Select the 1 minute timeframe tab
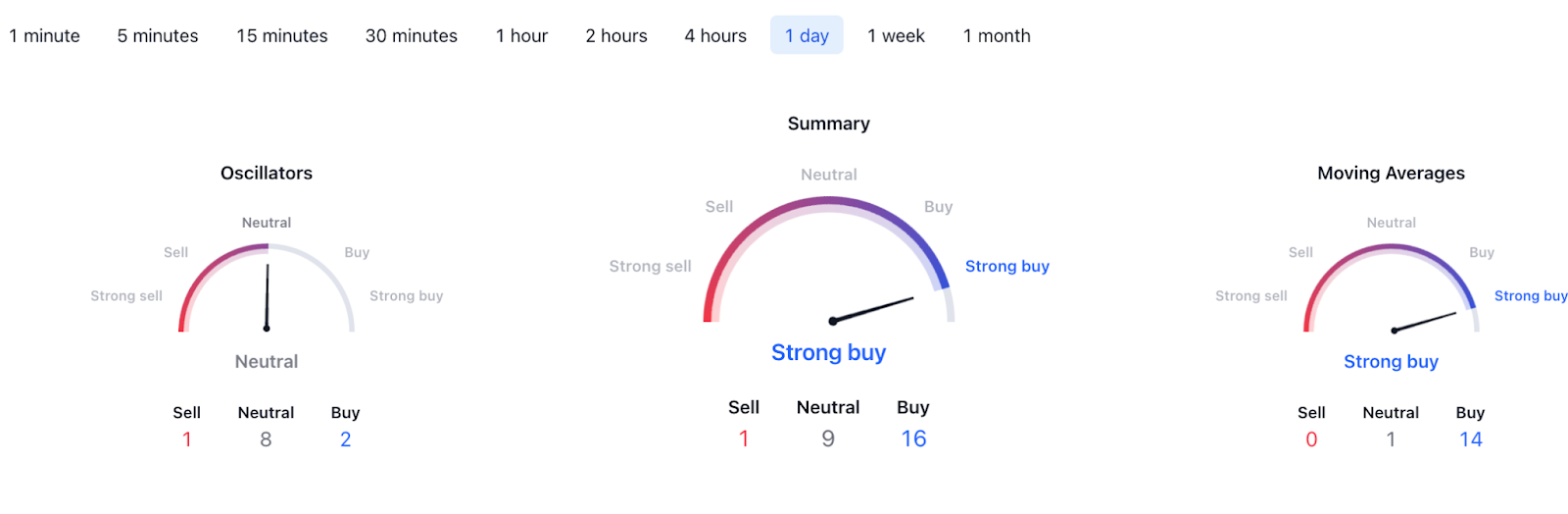The height and width of the screenshot is (514, 1568). [45, 36]
